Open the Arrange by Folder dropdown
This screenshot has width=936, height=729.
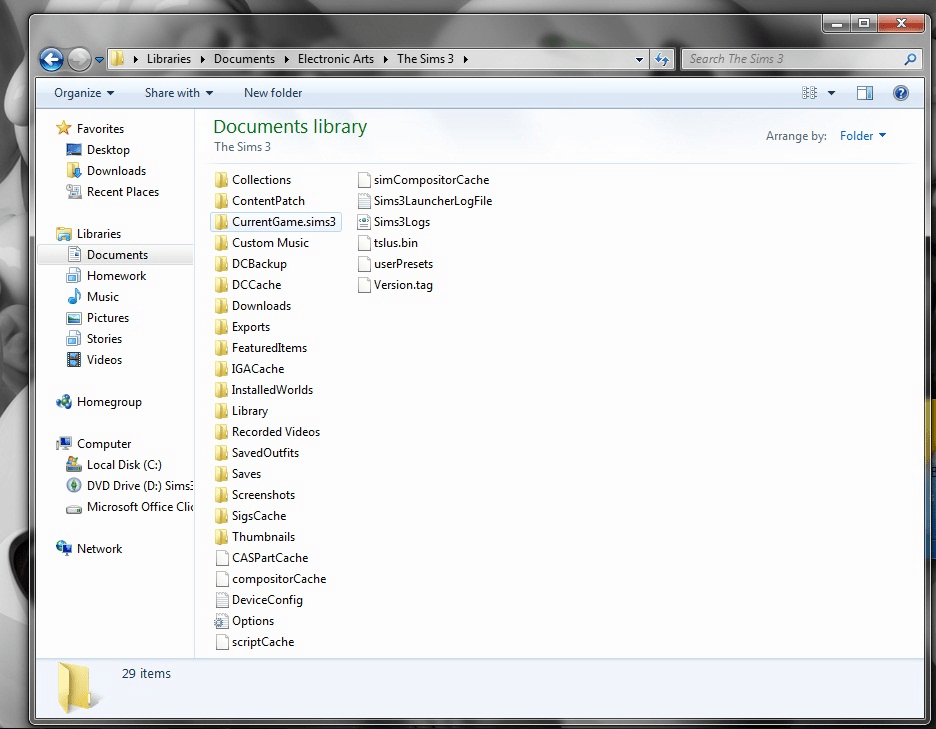pyautogui.click(x=862, y=135)
